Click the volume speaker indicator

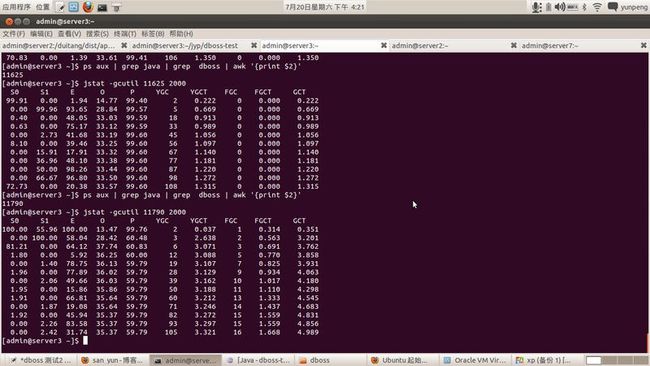(x=560, y=7)
